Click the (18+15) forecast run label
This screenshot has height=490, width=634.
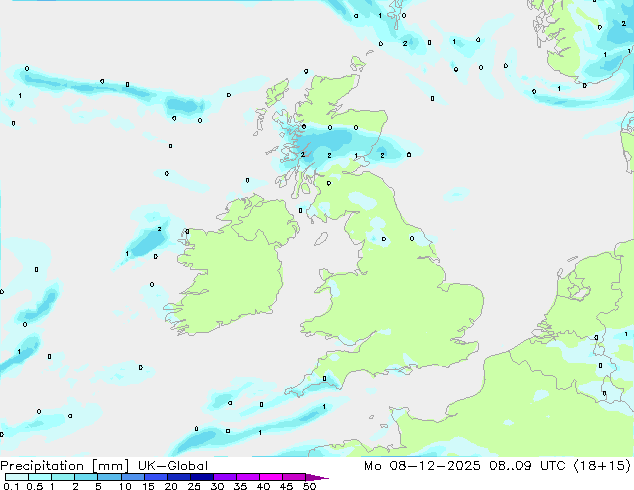[604, 466]
